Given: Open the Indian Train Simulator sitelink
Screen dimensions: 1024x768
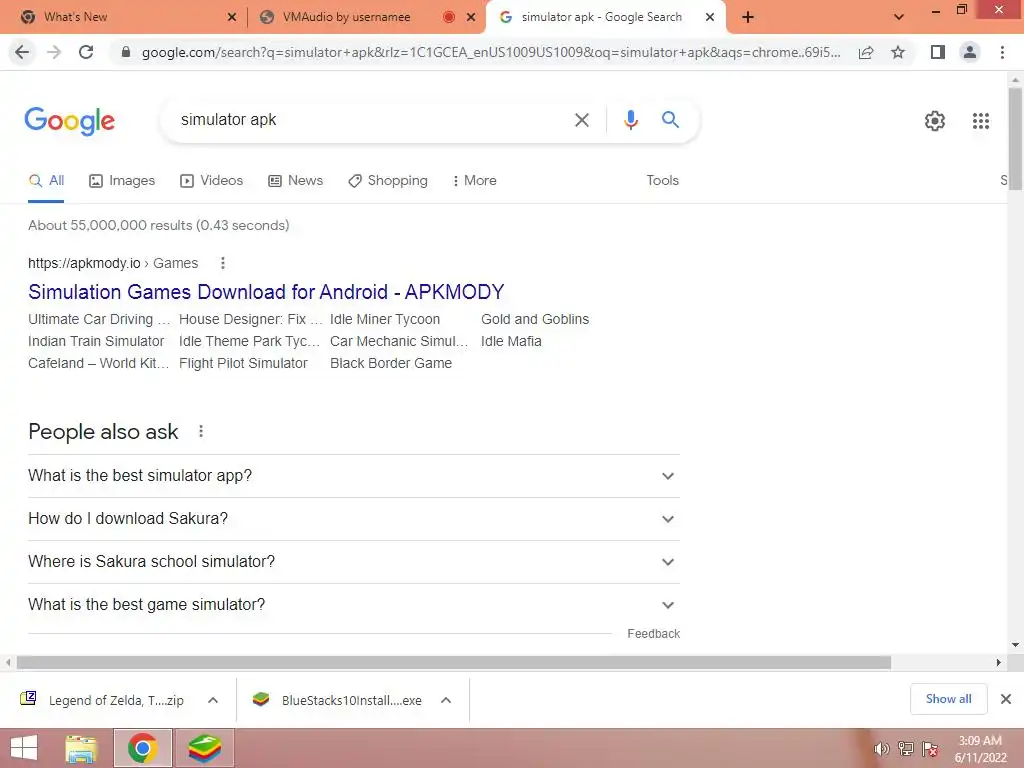Looking at the screenshot, I should point(96,342).
